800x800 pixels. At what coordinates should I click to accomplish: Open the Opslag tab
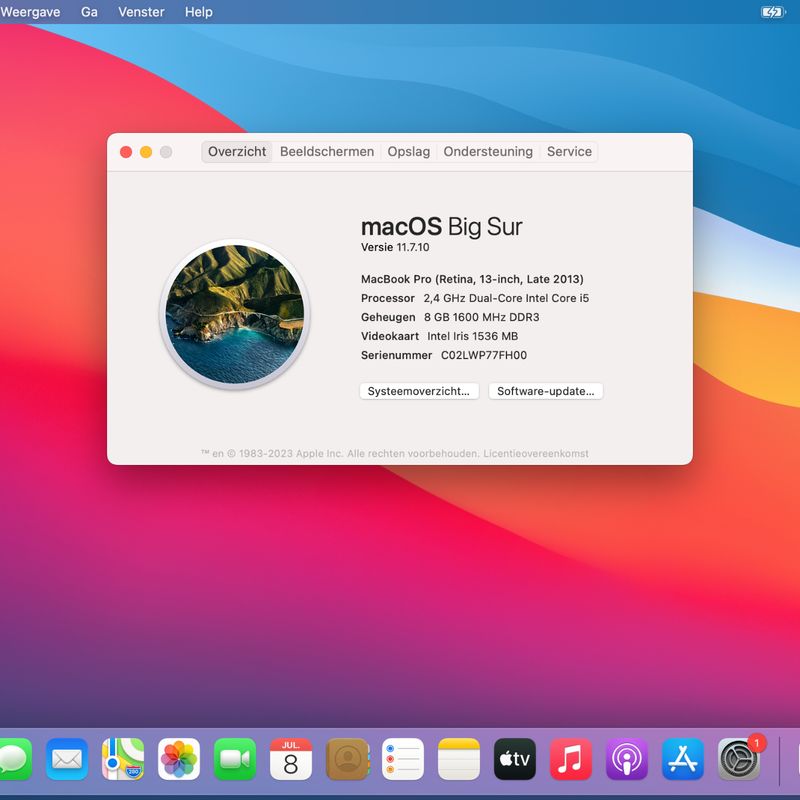(x=409, y=152)
